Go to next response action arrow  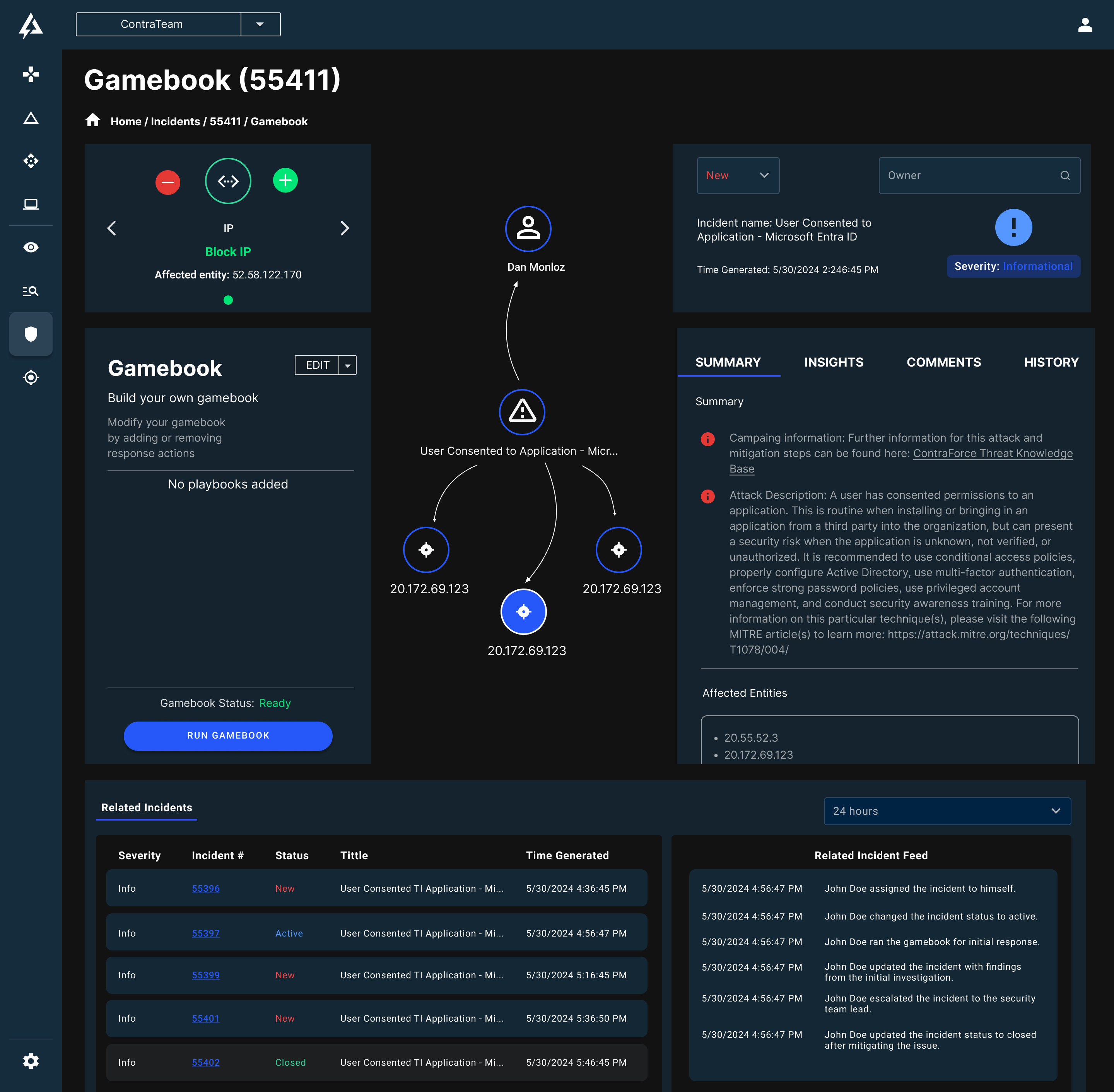344,228
